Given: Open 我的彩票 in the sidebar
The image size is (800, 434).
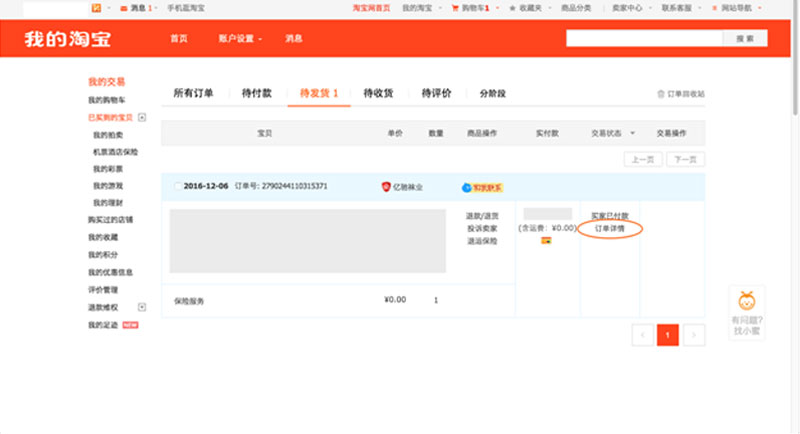Looking at the screenshot, I should (108, 169).
